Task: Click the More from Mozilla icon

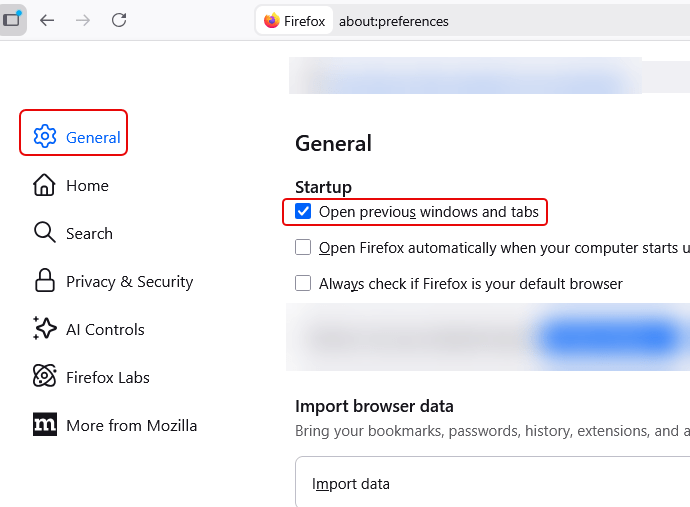Action: pyautogui.click(x=45, y=425)
